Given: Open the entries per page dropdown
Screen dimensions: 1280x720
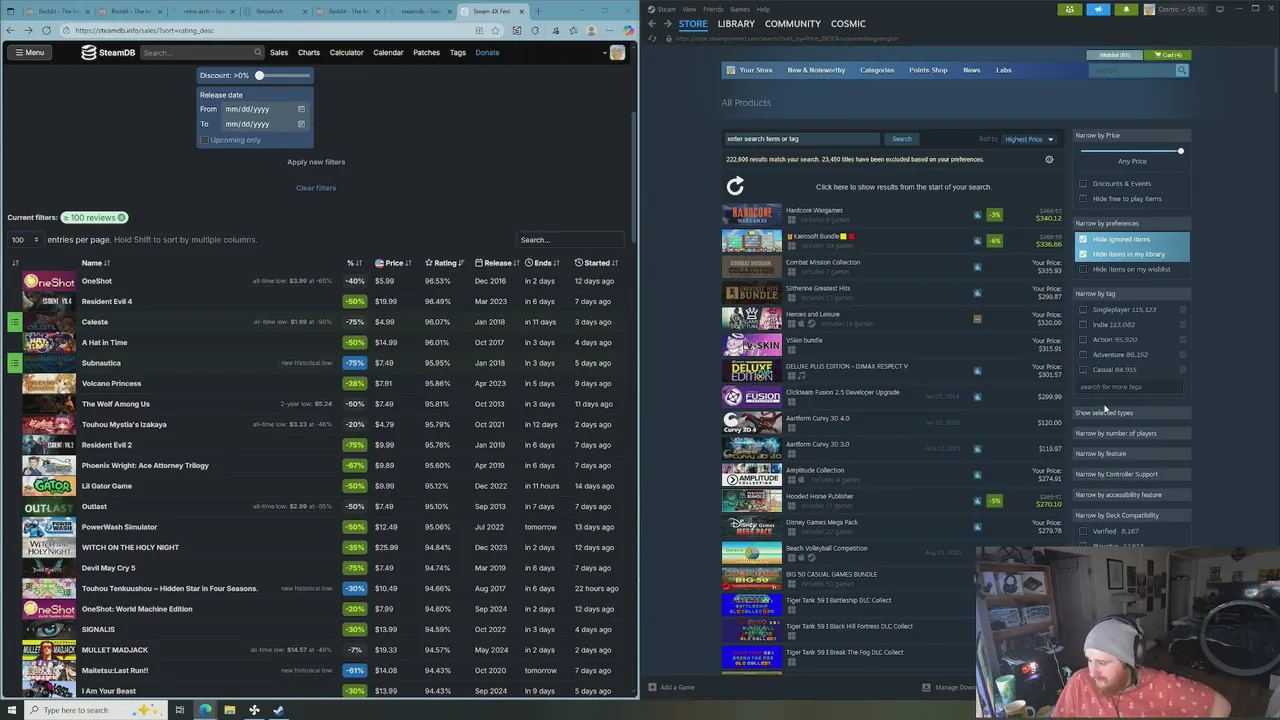Looking at the screenshot, I should 25,240.
